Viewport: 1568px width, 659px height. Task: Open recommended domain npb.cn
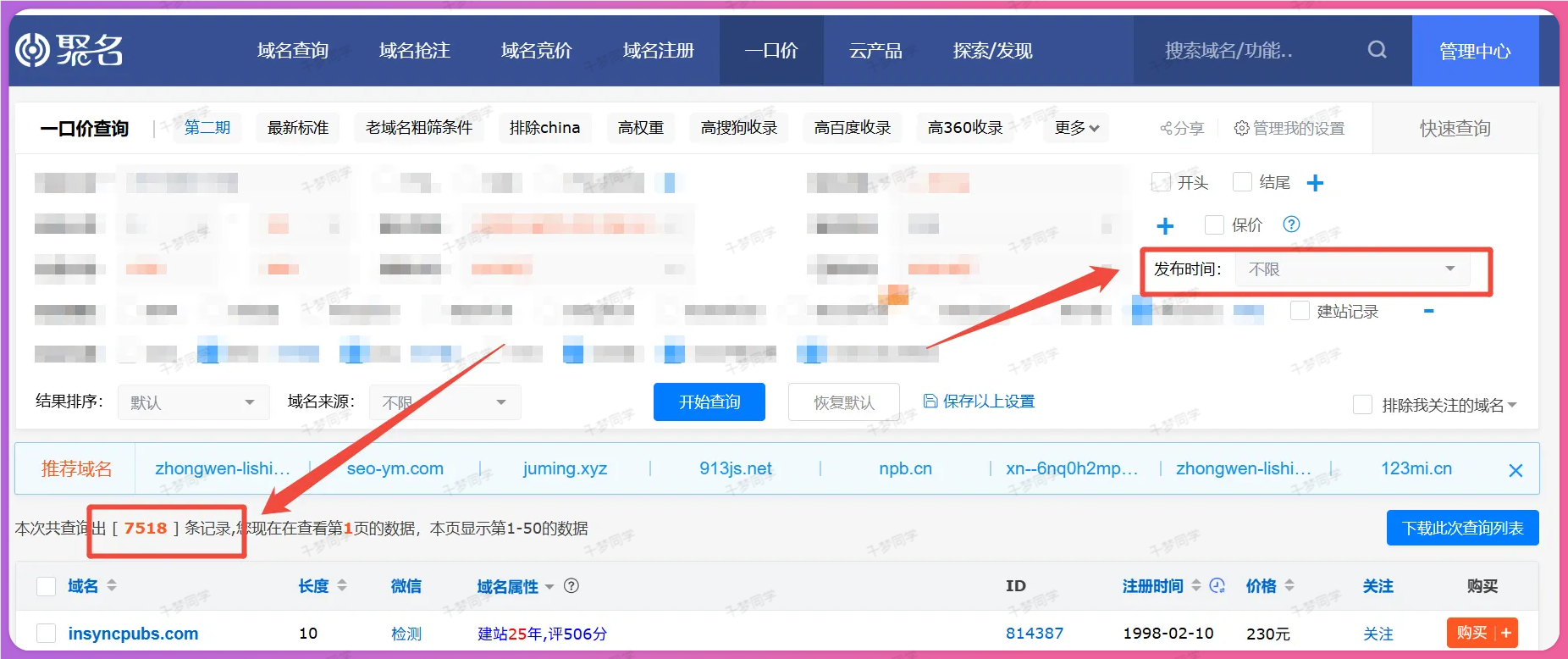905,468
